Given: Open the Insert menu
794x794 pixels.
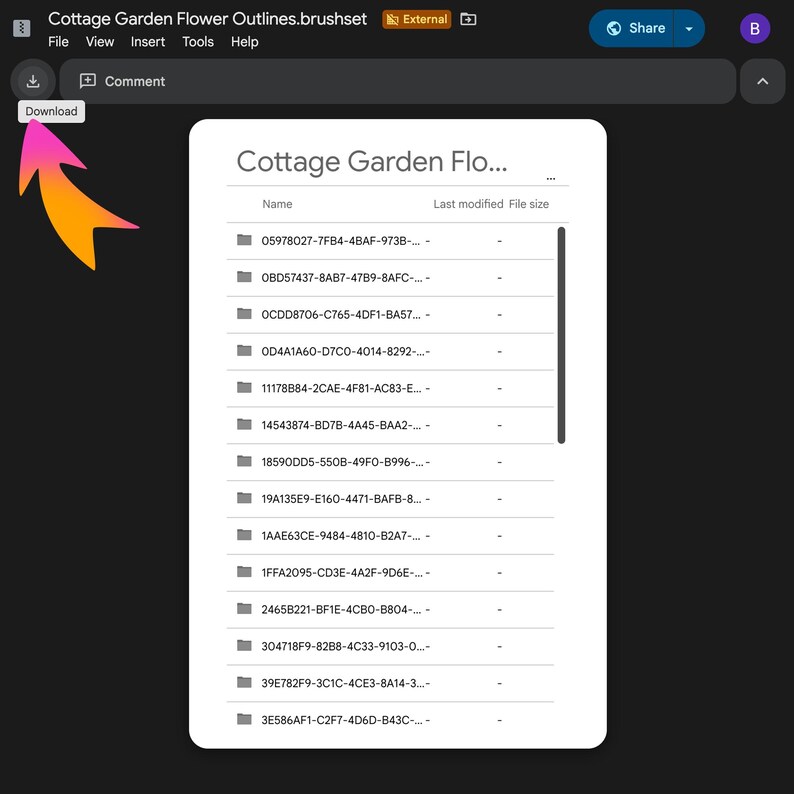Looking at the screenshot, I should 148,42.
